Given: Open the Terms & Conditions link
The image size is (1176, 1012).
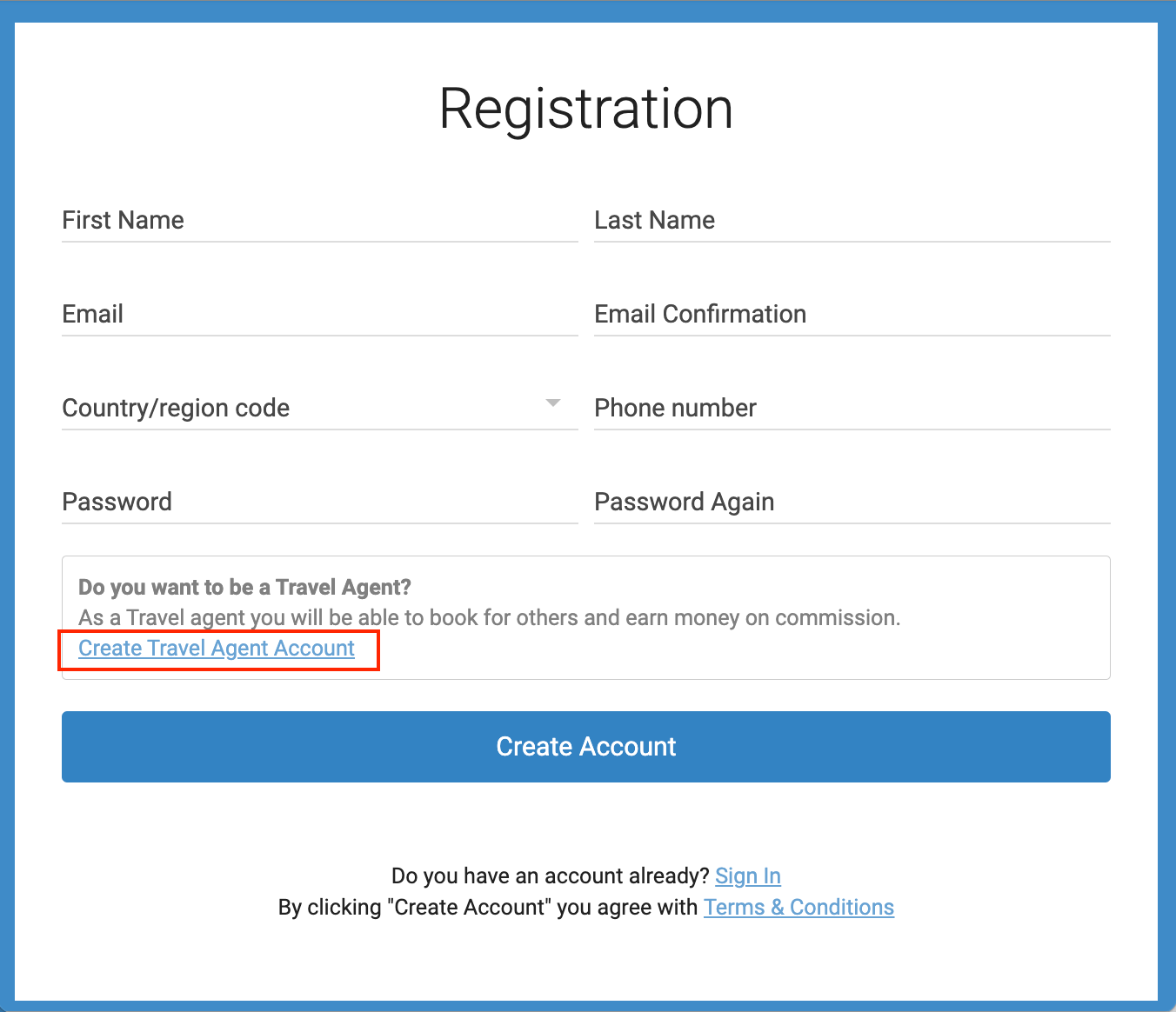Looking at the screenshot, I should coord(798,908).
